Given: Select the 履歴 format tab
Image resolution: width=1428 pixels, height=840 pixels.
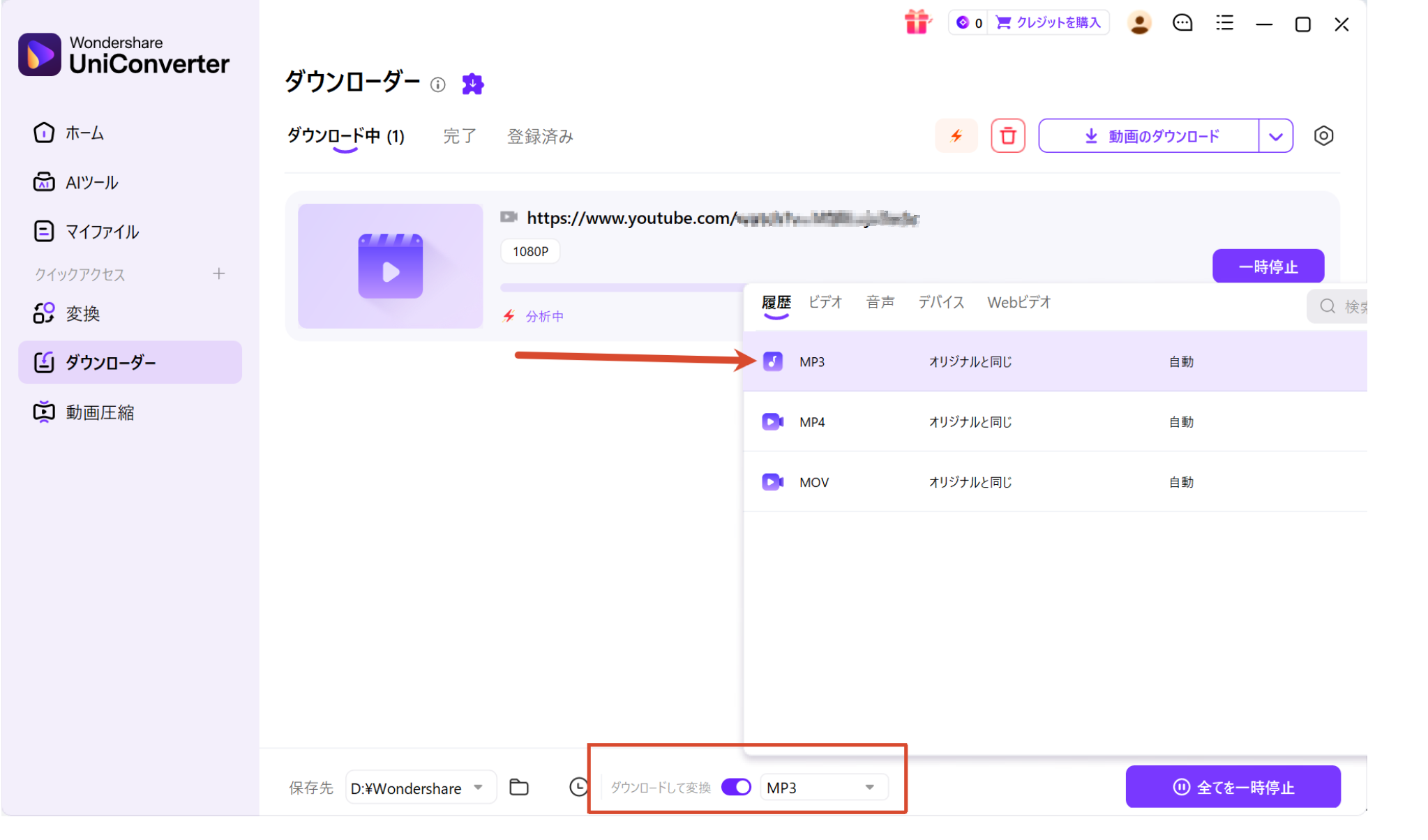Looking at the screenshot, I should tap(776, 302).
